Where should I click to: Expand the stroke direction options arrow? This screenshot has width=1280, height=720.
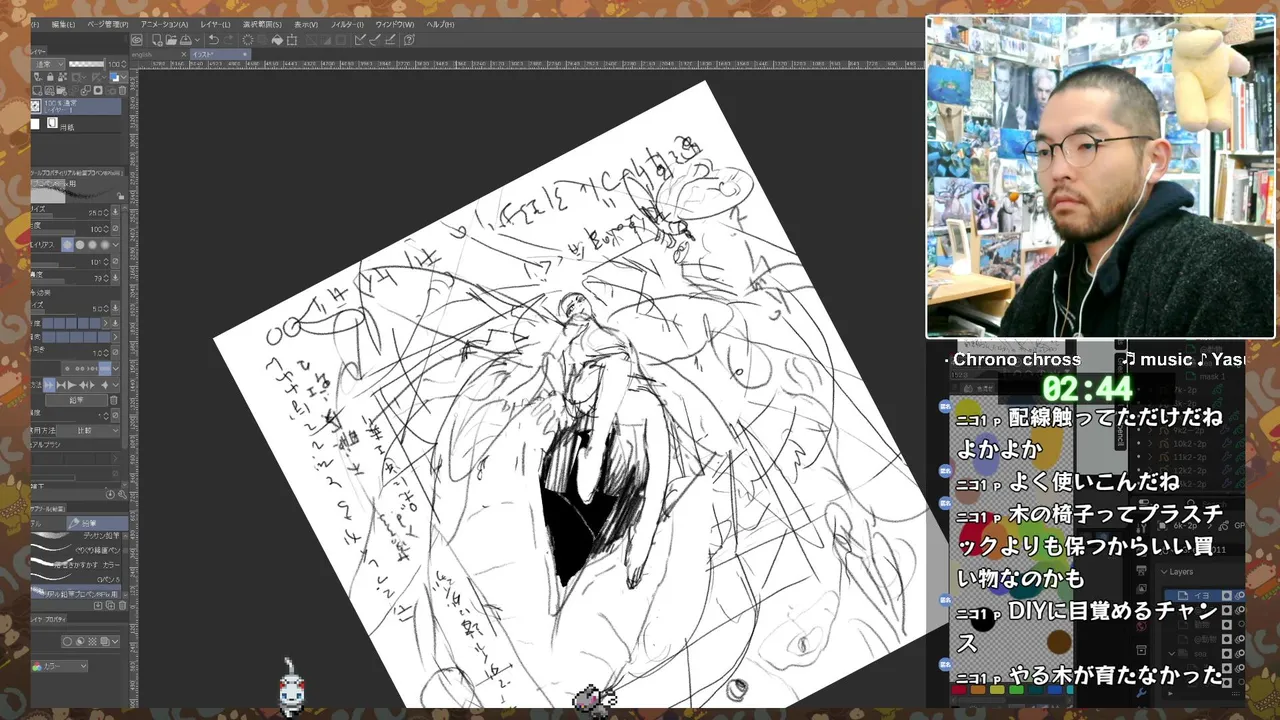pos(116,384)
